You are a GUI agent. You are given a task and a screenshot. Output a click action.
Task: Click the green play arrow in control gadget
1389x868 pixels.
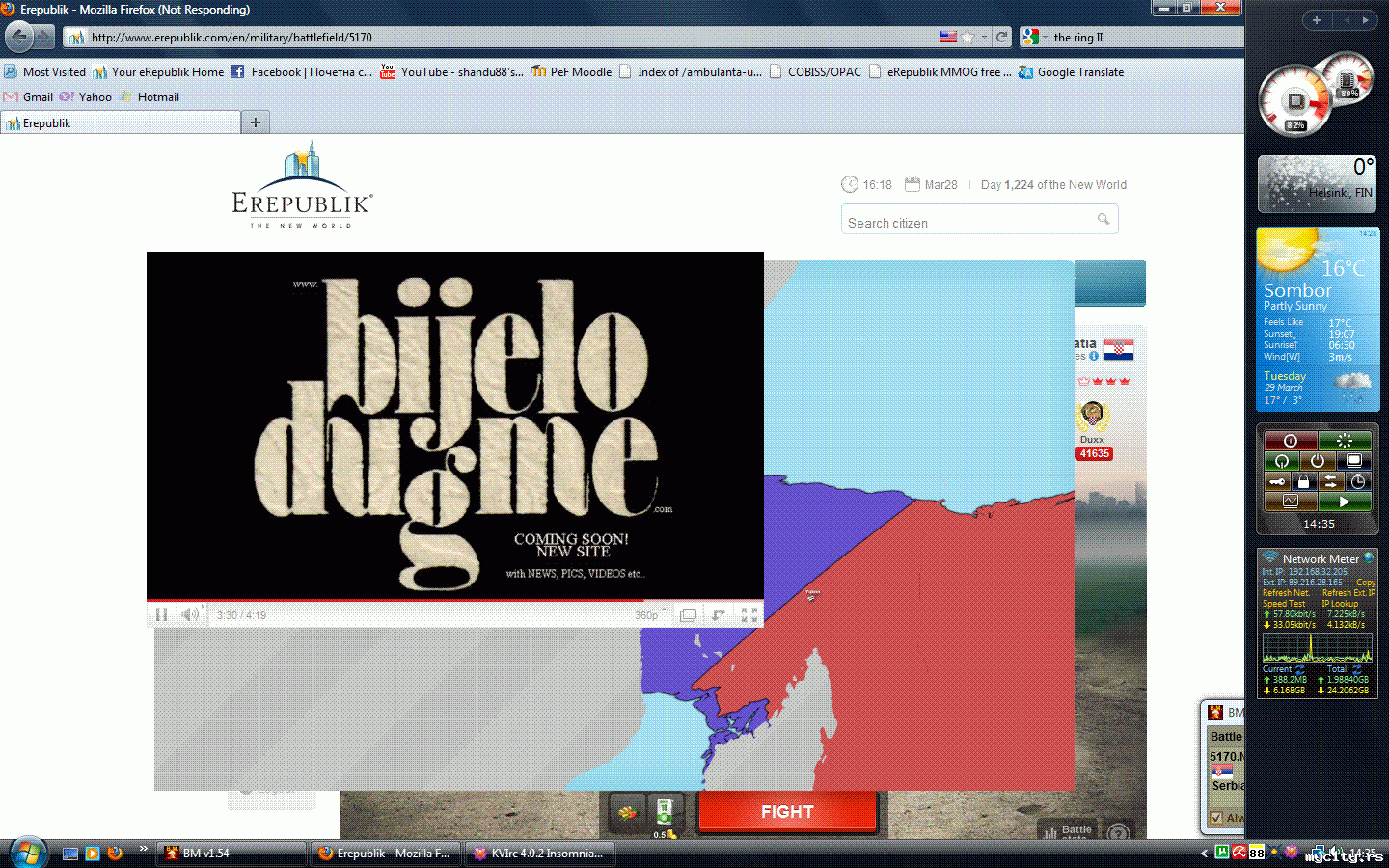click(x=1345, y=502)
